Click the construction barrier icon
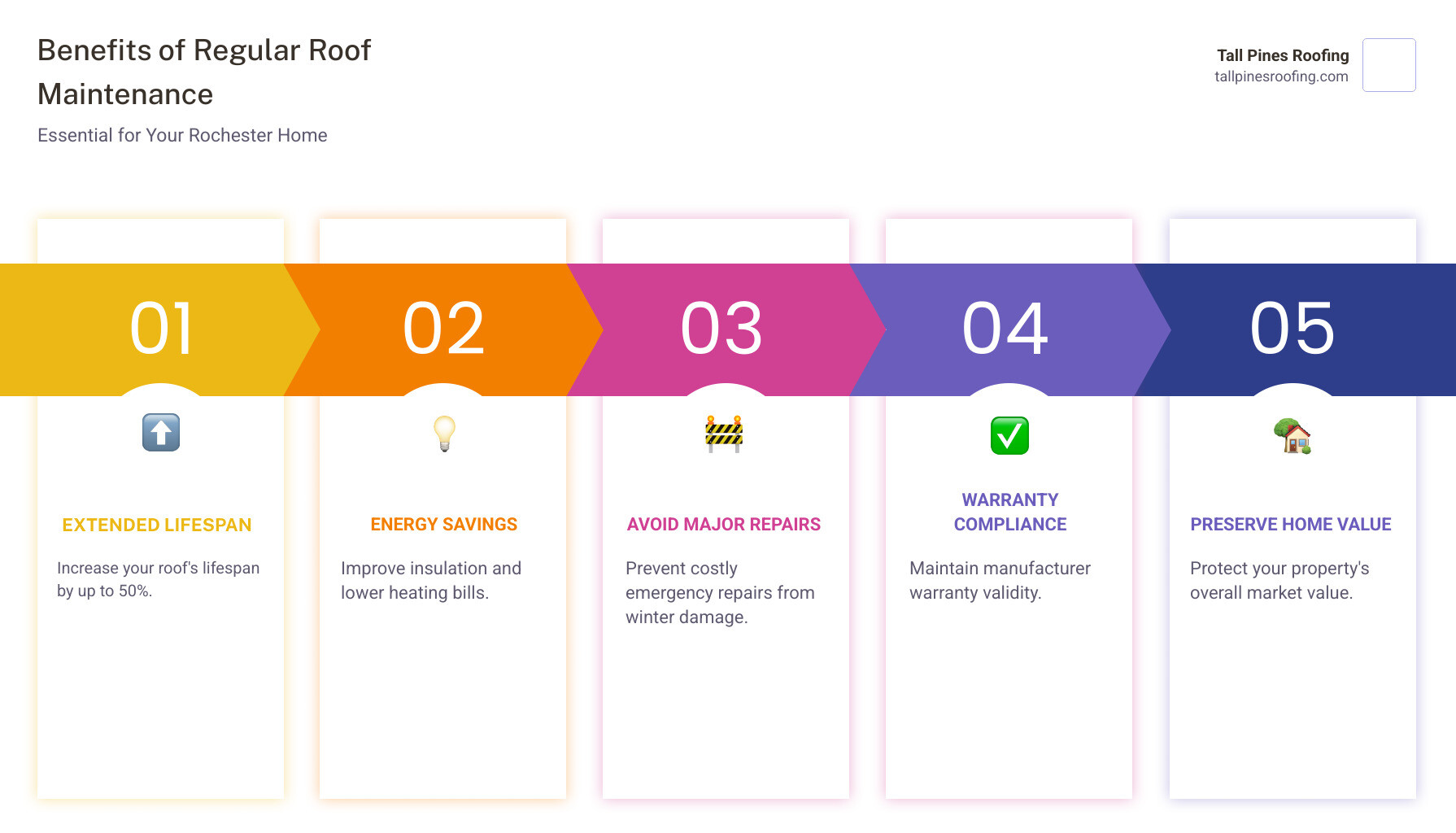The image size is (1456, 833). (x=724, y=434)
